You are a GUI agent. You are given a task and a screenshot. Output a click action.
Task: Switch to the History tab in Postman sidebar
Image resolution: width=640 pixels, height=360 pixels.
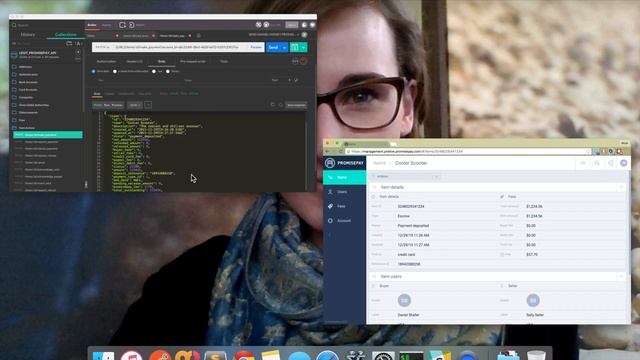pos(28,35)
